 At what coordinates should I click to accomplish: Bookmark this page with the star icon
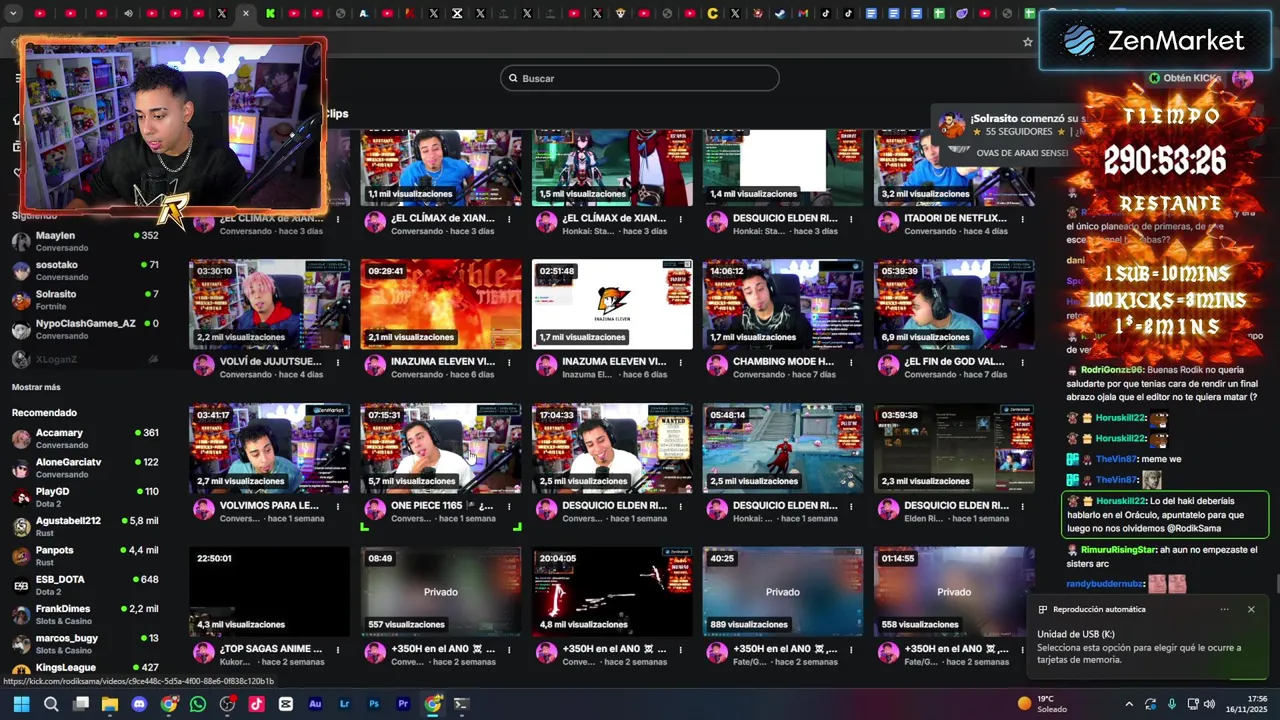pyautogui.click(x=1027, y=42)
